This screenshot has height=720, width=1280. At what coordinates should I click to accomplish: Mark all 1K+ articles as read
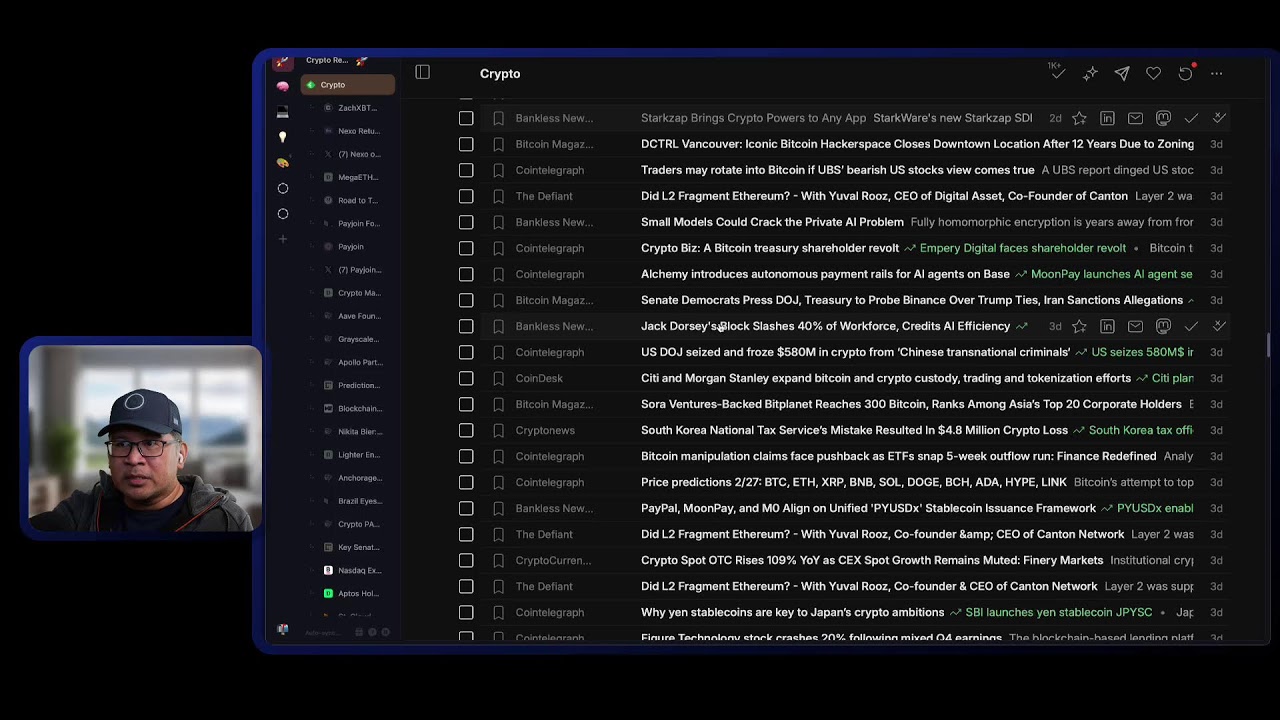click(1057, 72)
